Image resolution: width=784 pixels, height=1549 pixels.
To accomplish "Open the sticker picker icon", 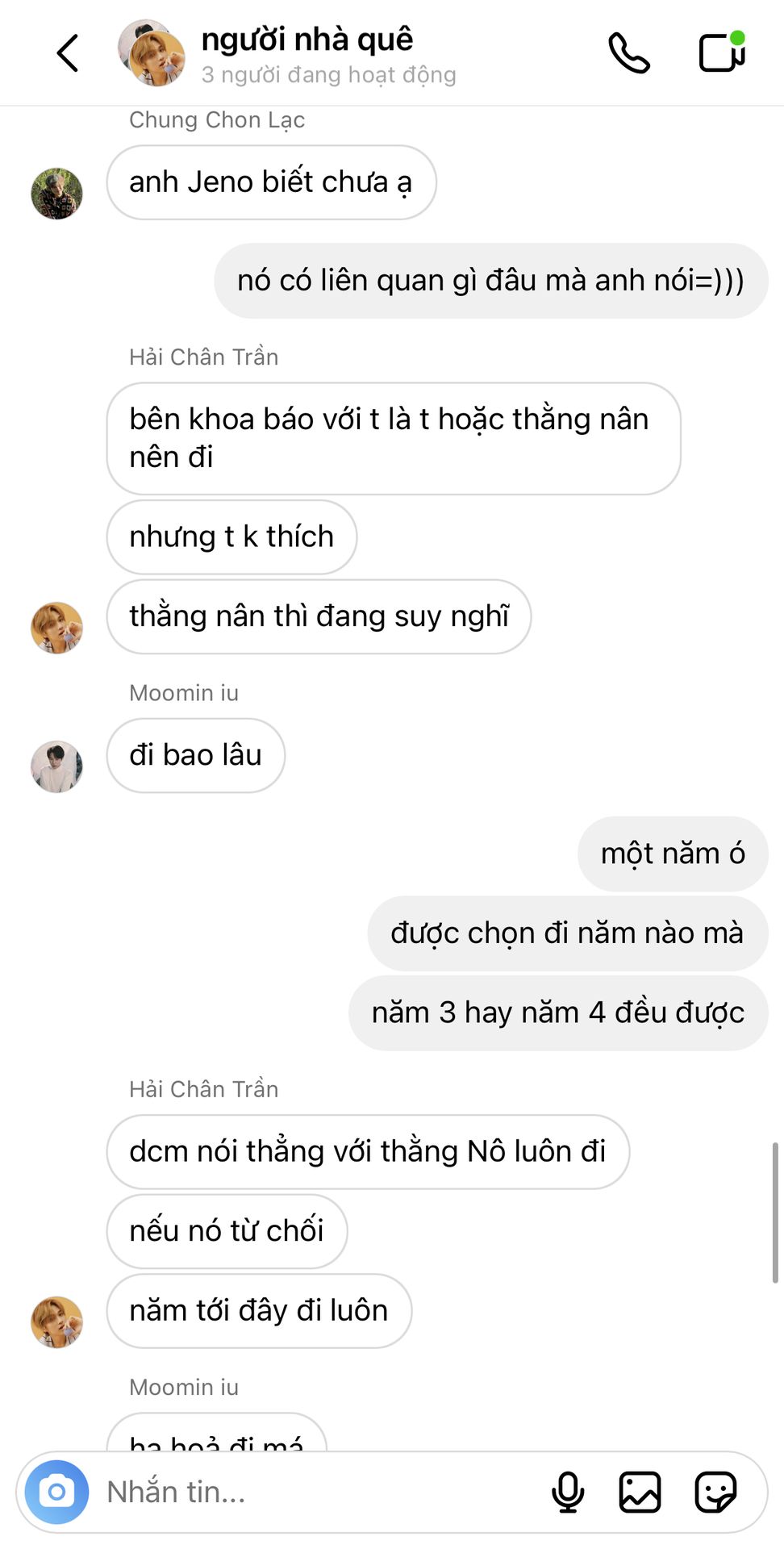I will [x=715, y=1492].
